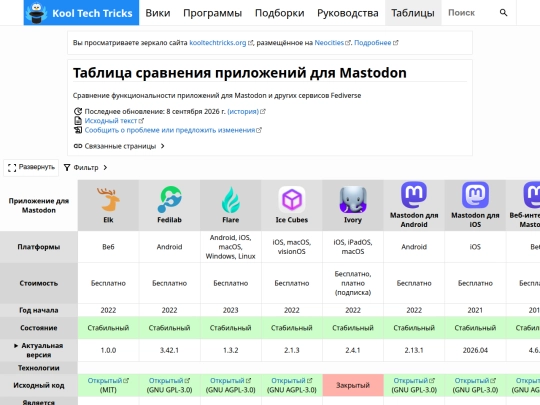Open the Вики menu

158,13
